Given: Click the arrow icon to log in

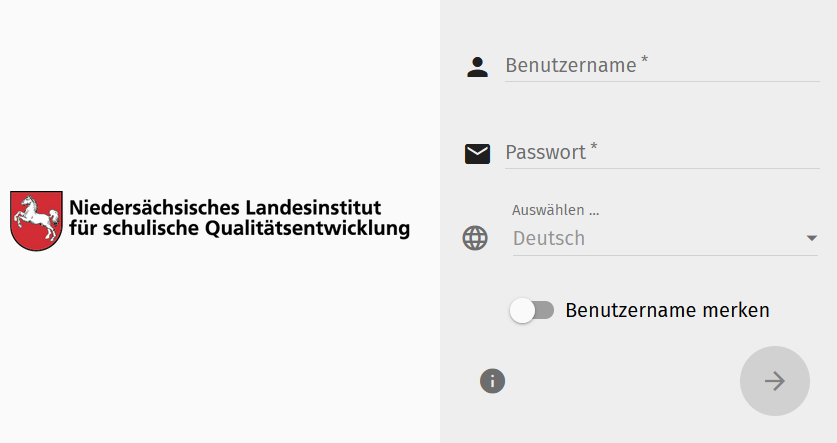Looking at the screenshot, I should click(x=775, y=381).
